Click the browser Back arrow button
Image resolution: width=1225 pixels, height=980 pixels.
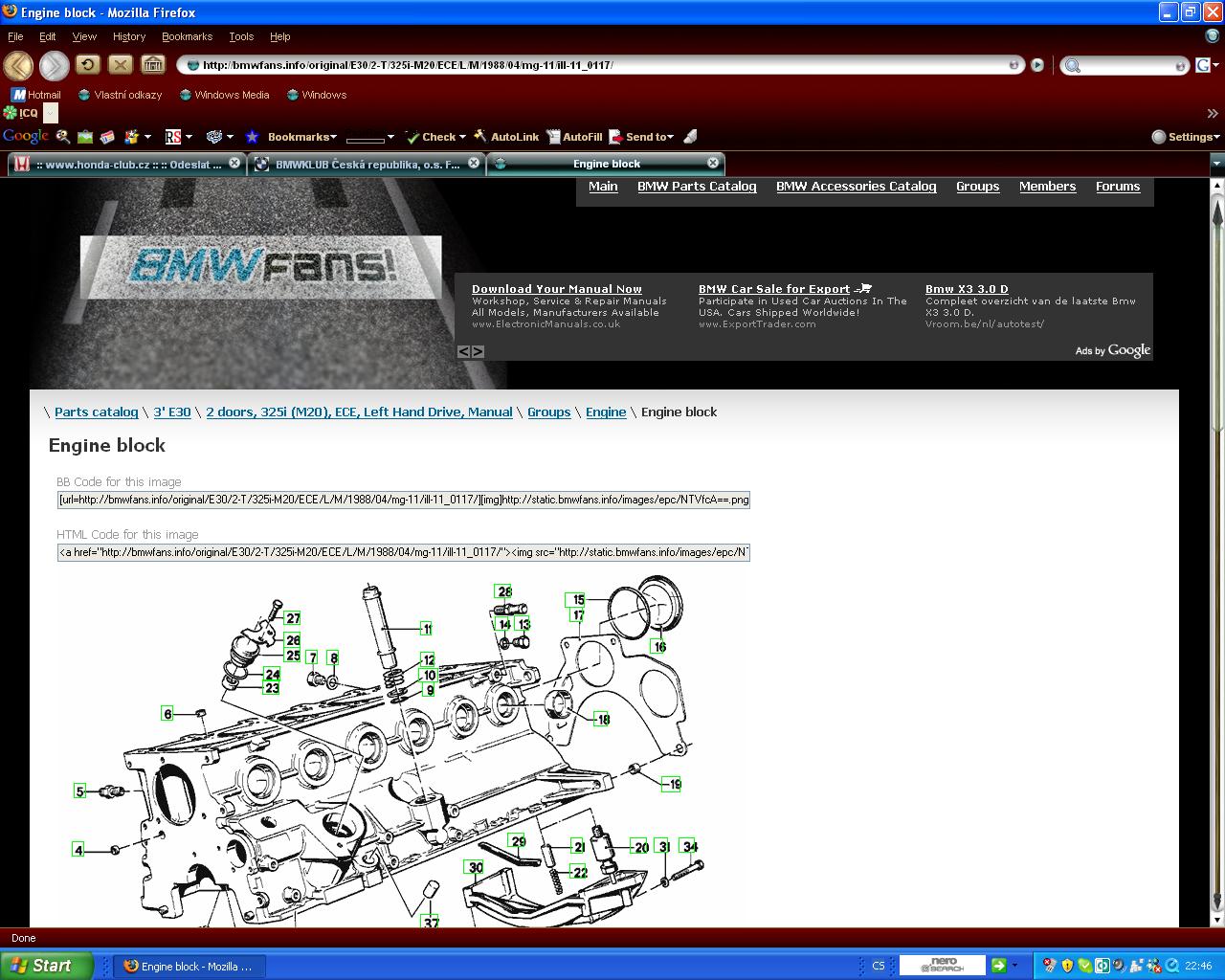tap(18, 65)
